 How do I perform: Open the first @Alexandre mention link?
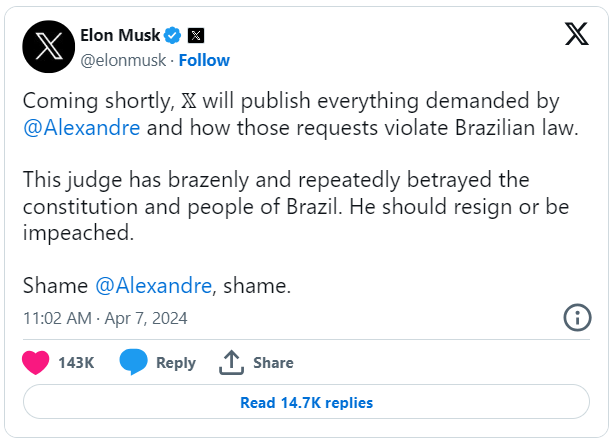coord(82,128)
